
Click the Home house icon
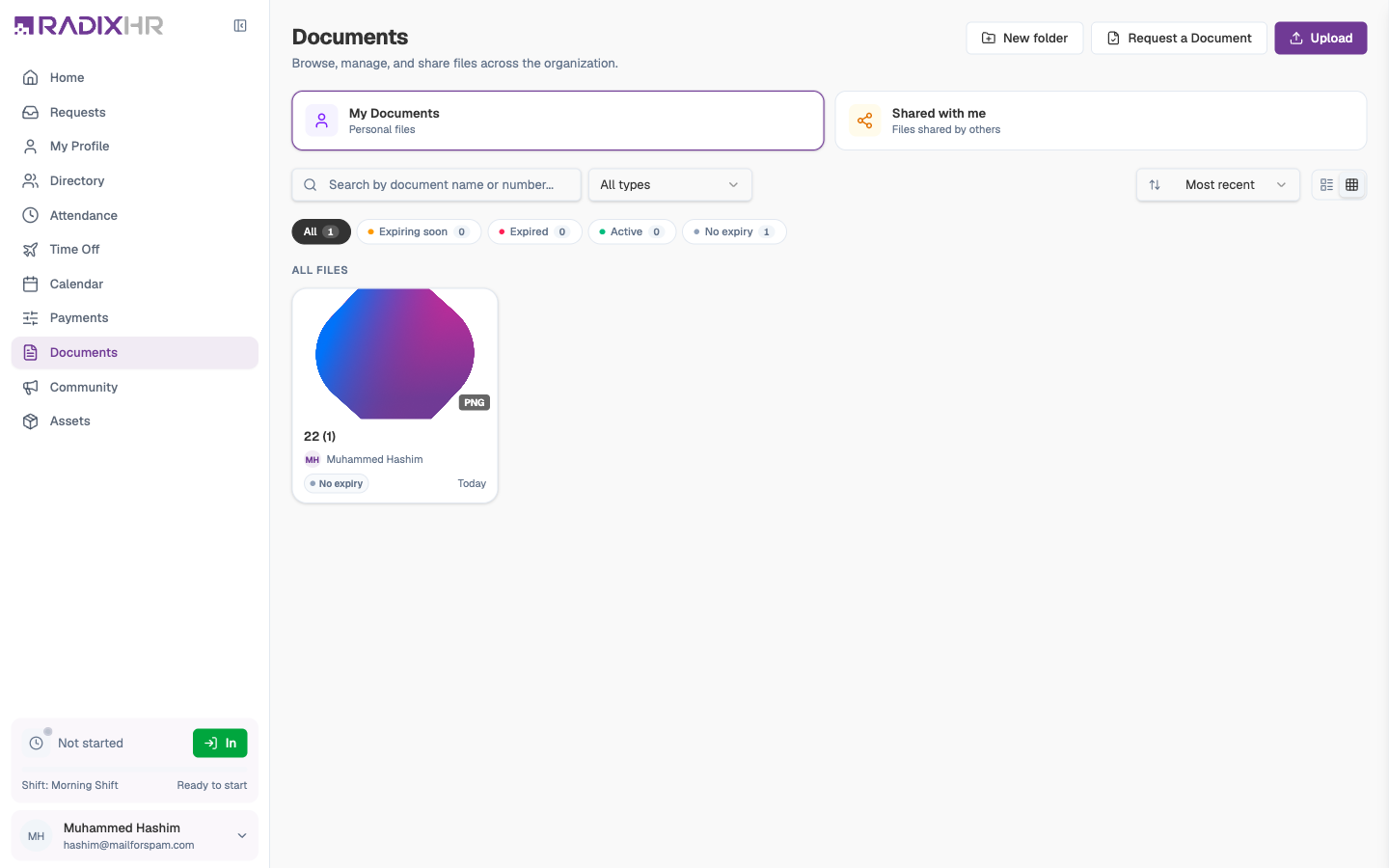coord(31,77)
